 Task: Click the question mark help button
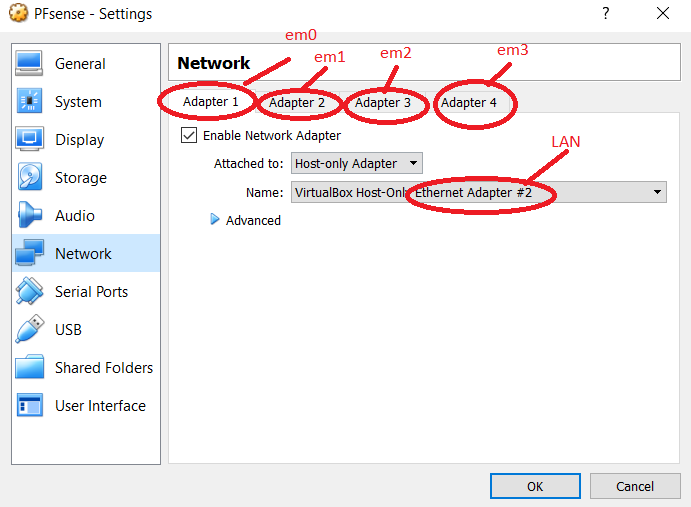(606, 13)
